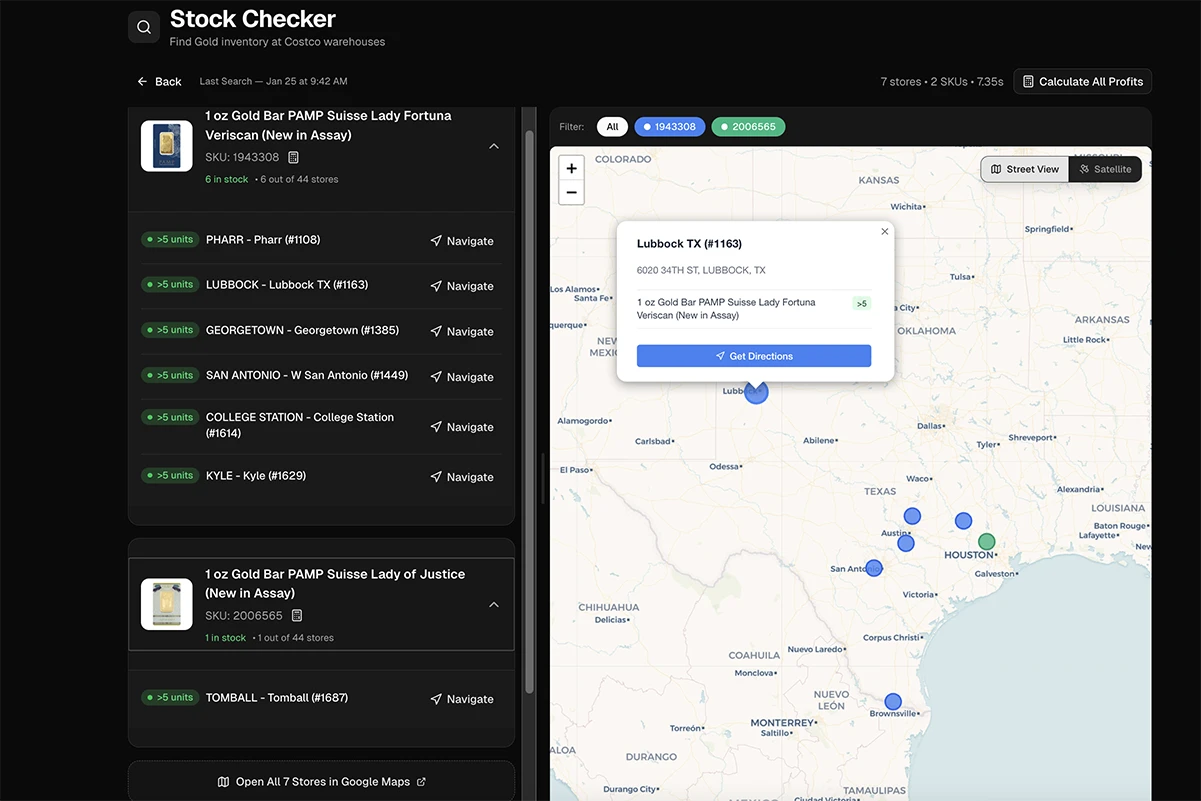
Task: Go back using the Back arrow
Action: click(159, 81)
